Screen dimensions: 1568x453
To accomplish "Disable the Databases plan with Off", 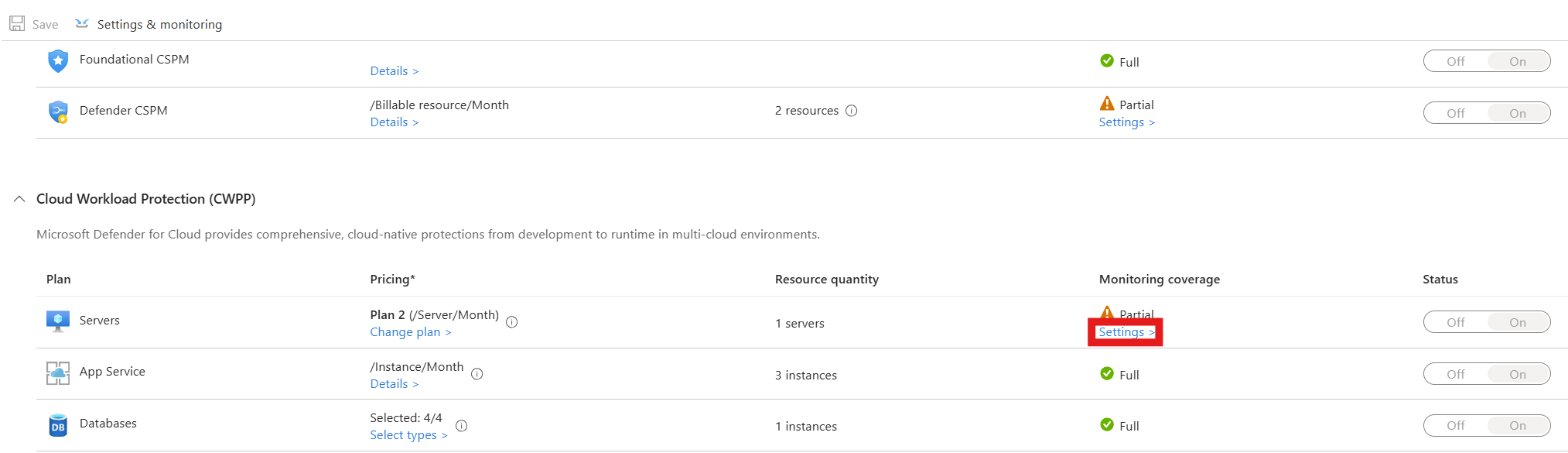I will tap(1455, 425).
